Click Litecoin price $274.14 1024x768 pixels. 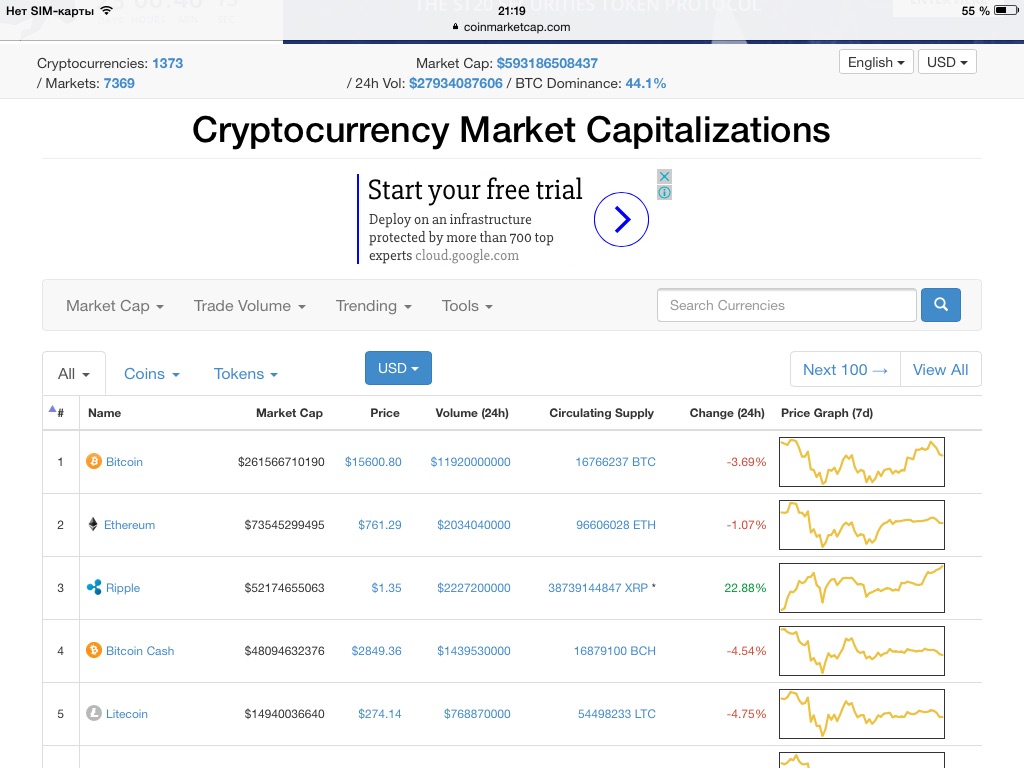pyautogui.click(x=379, y=714)
